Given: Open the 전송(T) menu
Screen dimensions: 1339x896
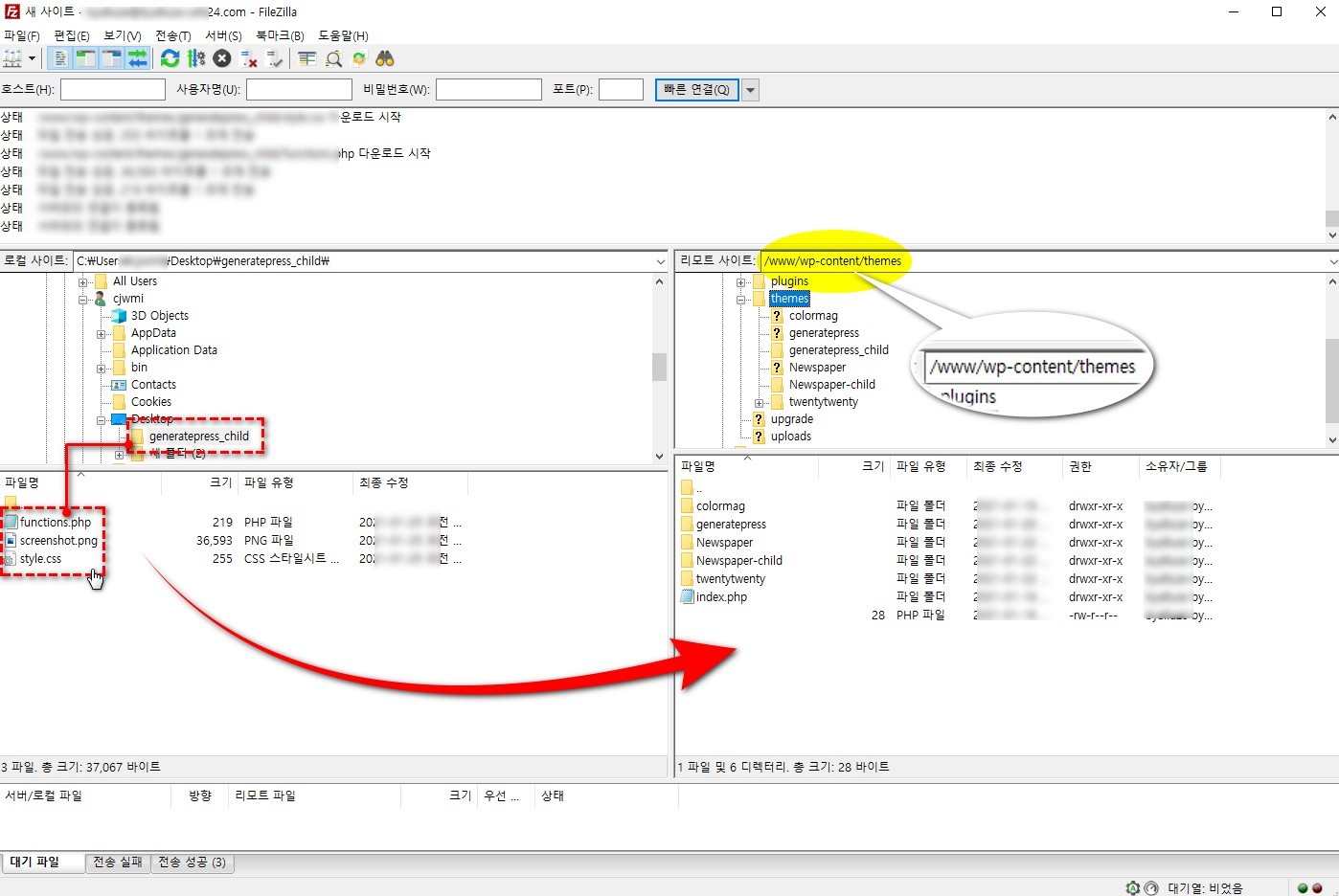Looking at the screenshot, I should coord(173,35).
